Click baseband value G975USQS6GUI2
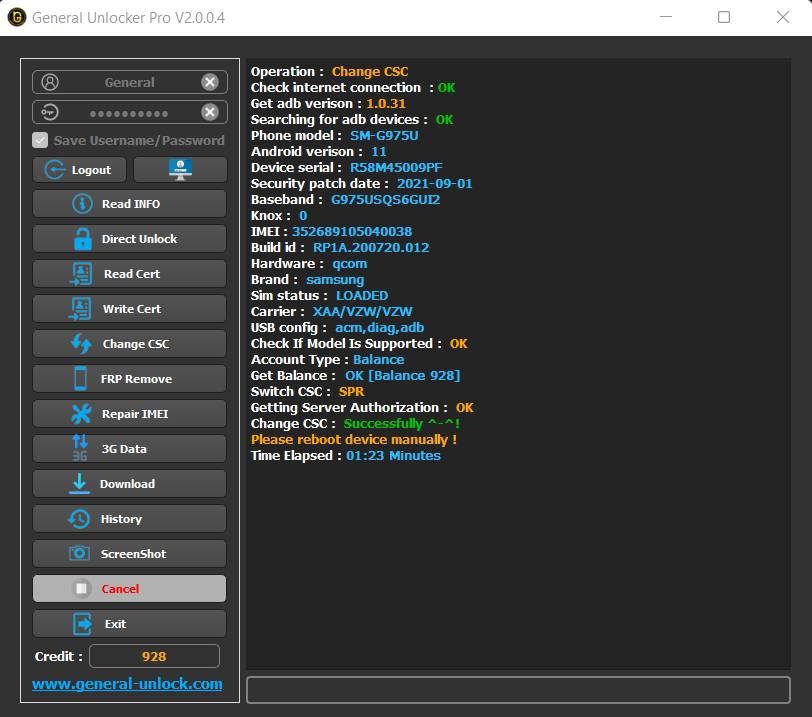 tap(385, 200)
